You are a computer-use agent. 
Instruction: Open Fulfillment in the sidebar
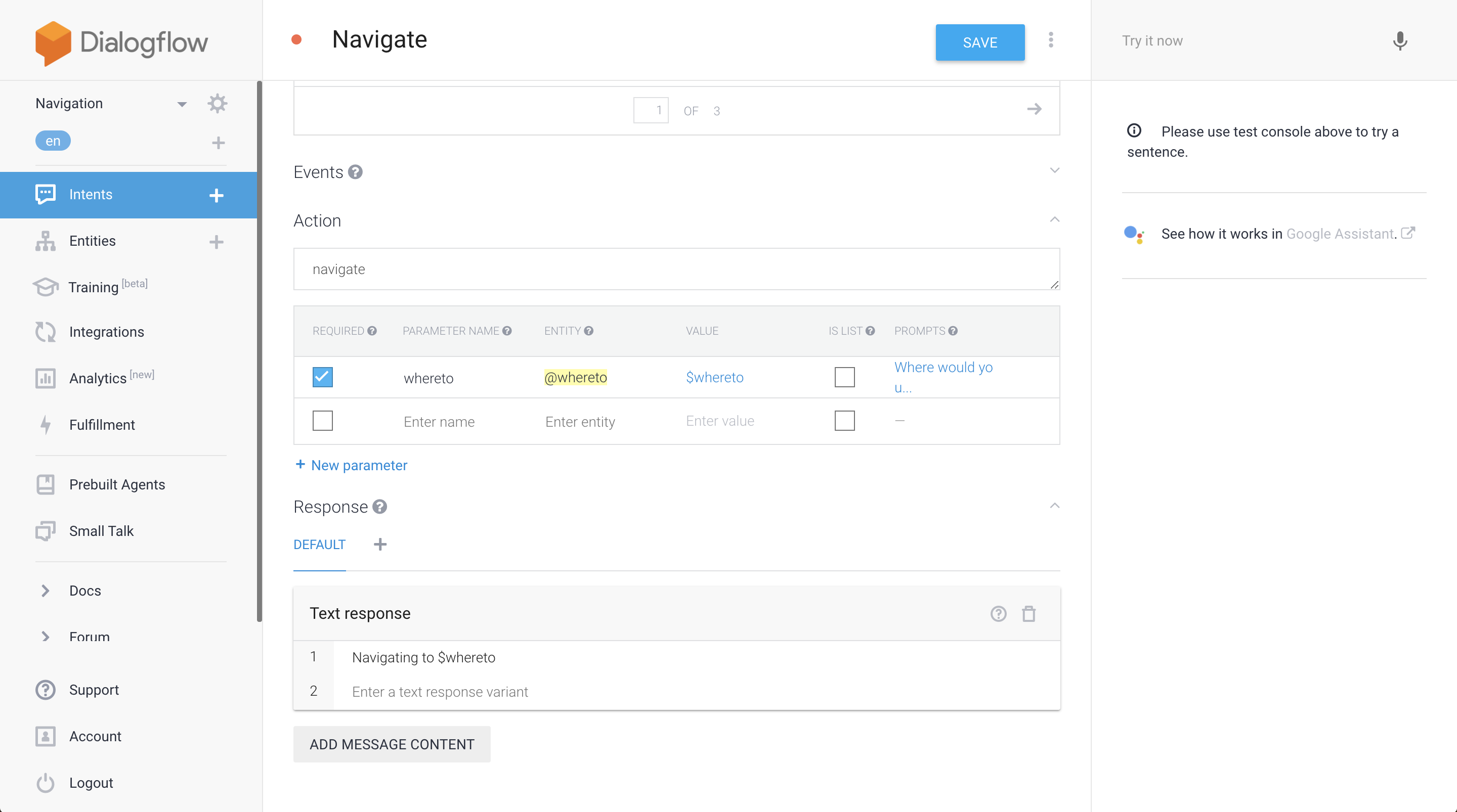pos(102,425)
